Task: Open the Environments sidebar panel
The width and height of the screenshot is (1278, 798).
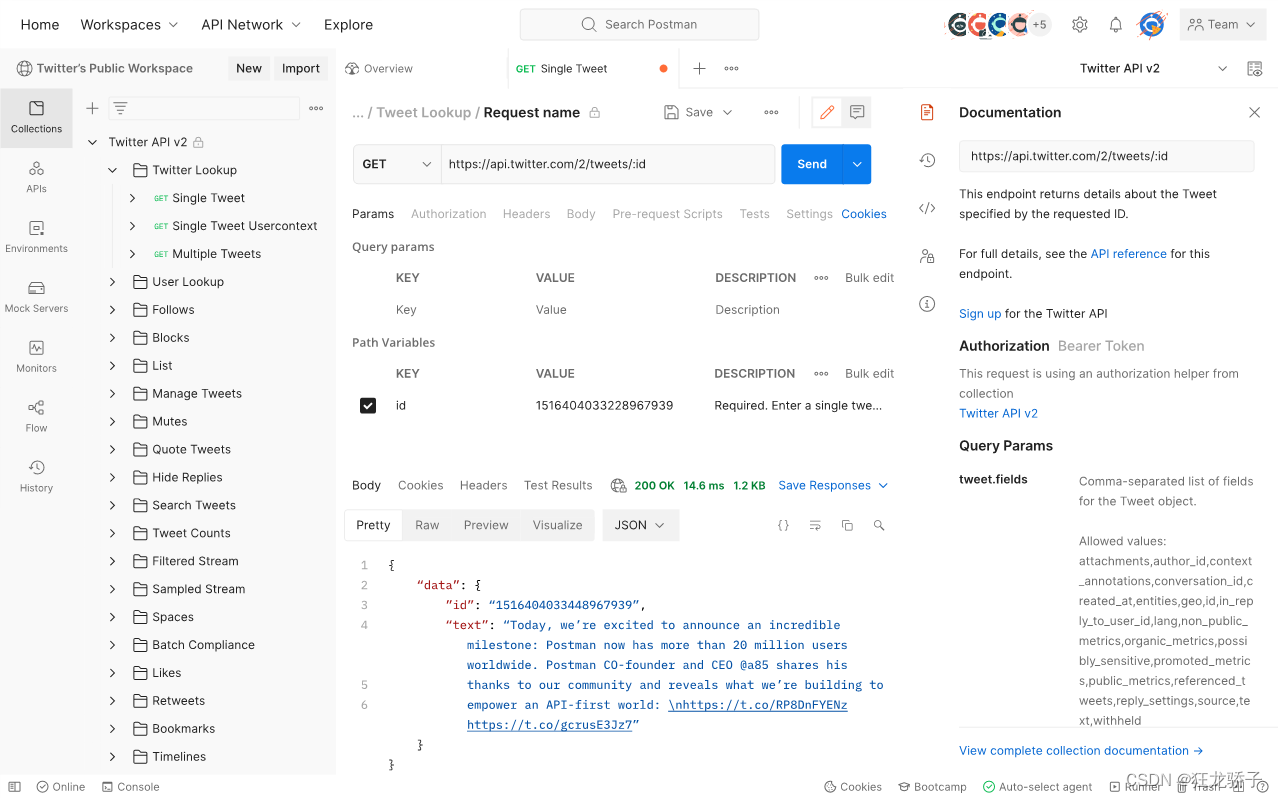Action: (36, 237)
